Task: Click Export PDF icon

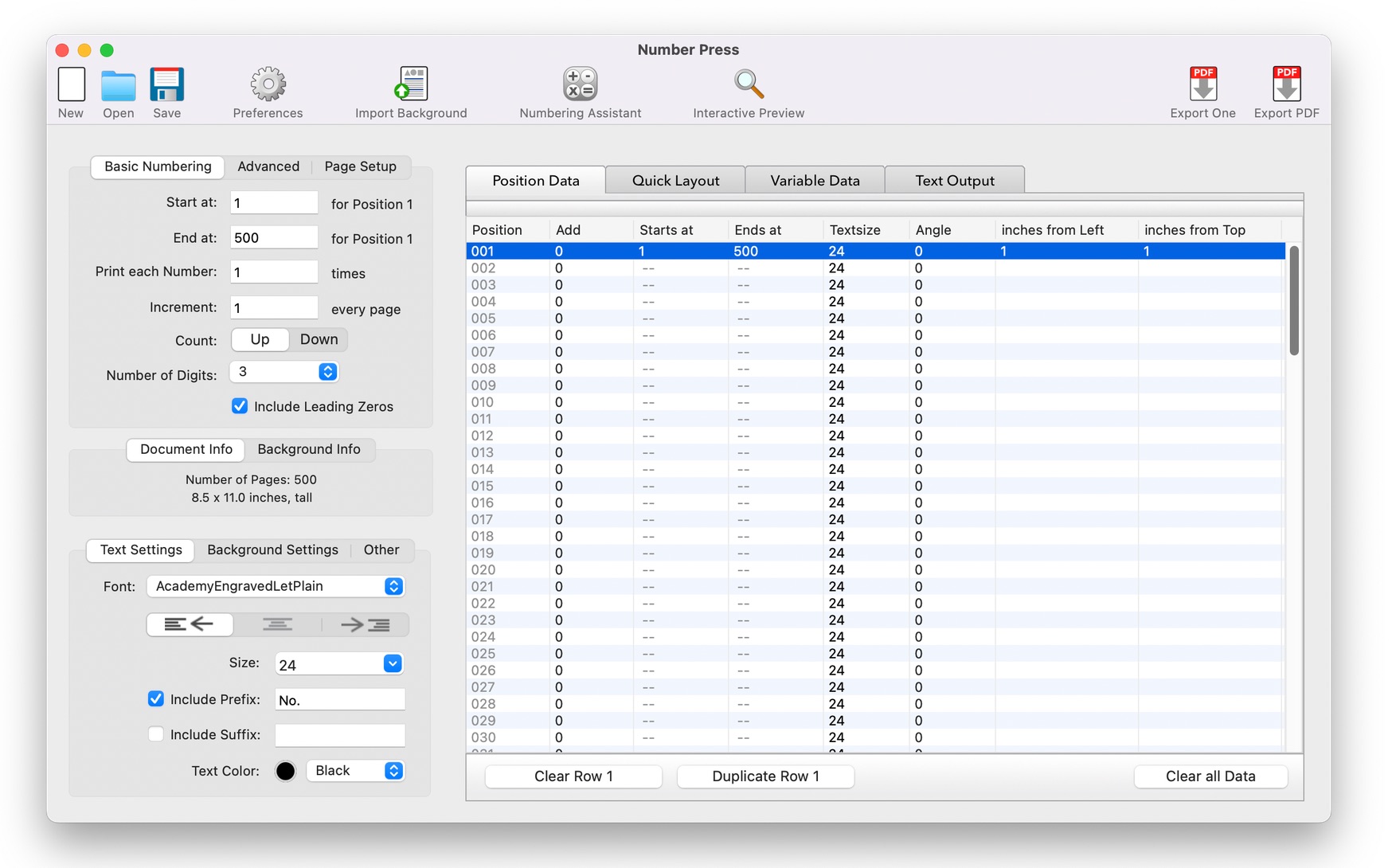Action: (x=1286, y=92)
